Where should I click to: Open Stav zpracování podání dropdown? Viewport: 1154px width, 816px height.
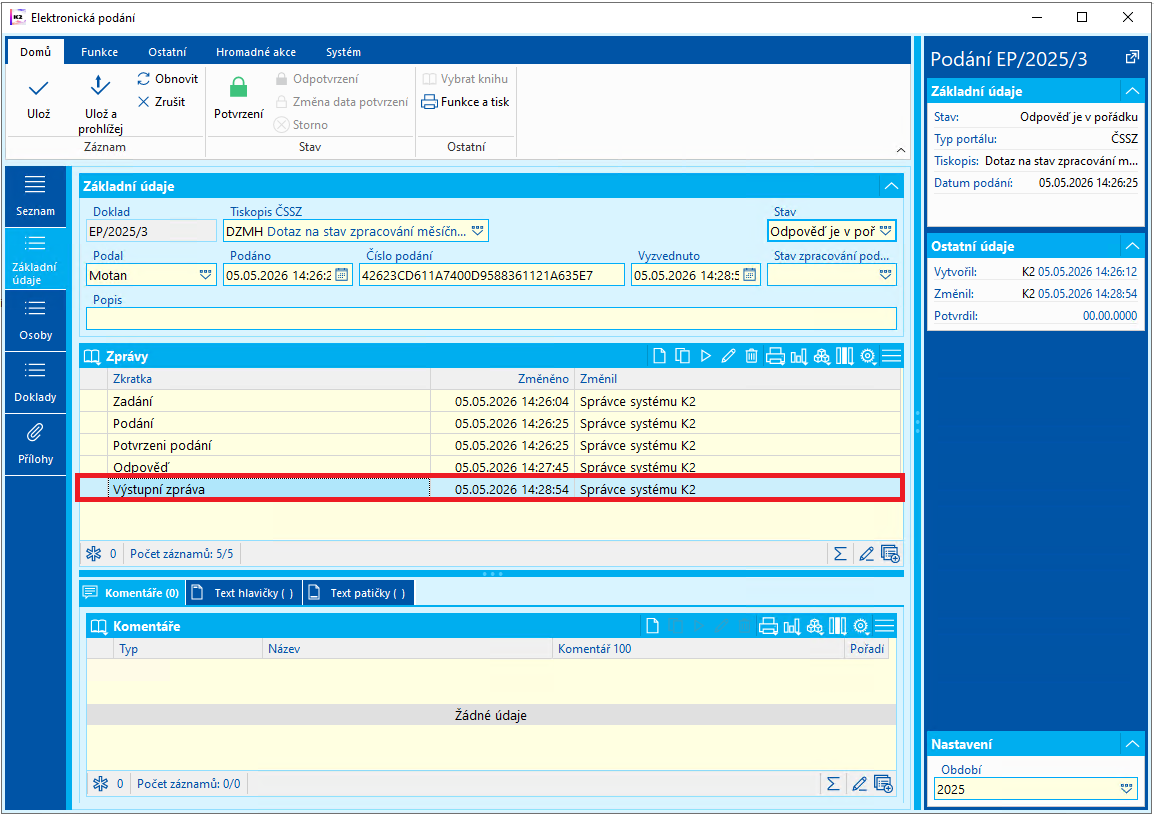(885, 275)
